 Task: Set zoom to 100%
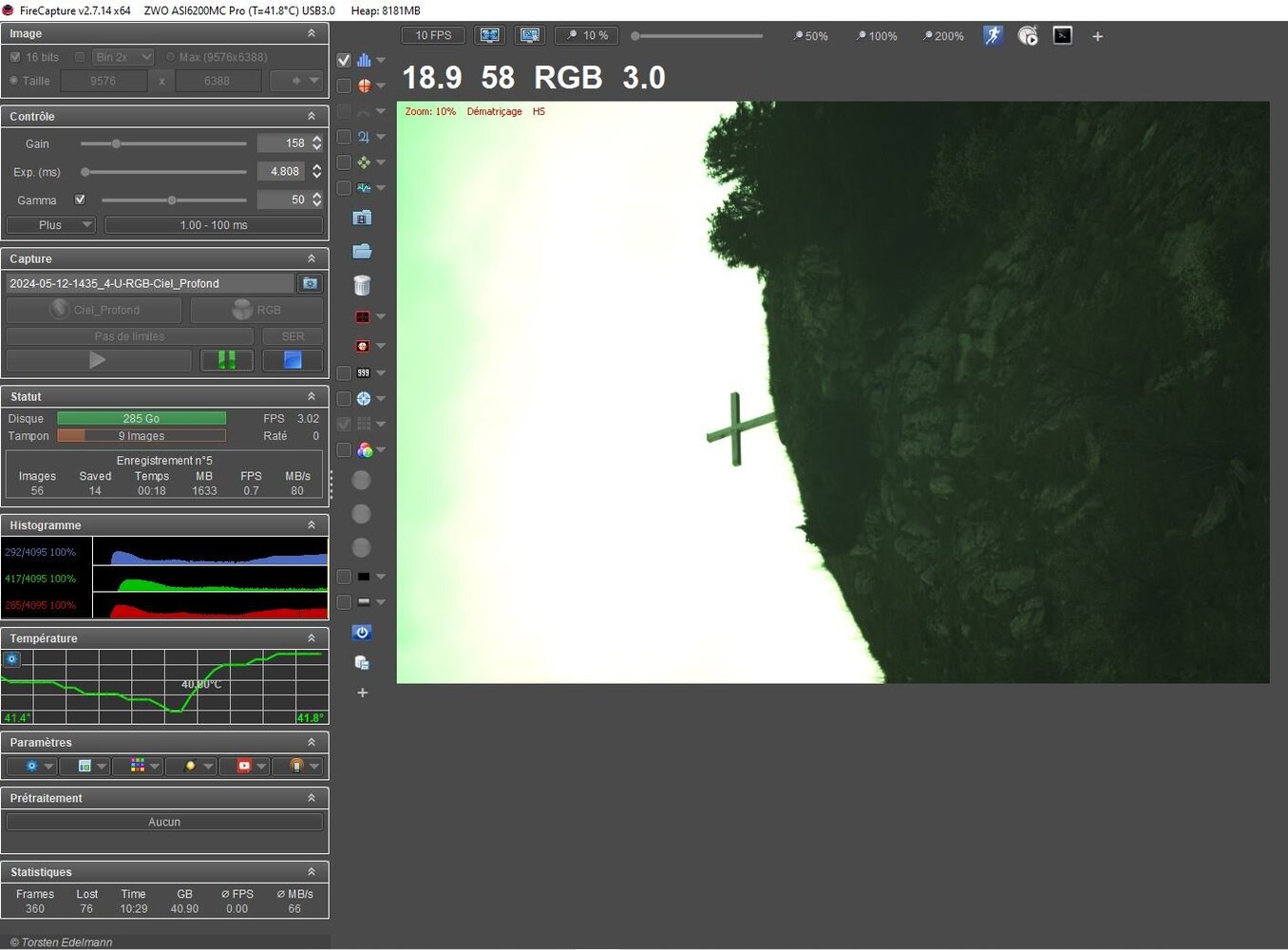(x=876, y=36)
